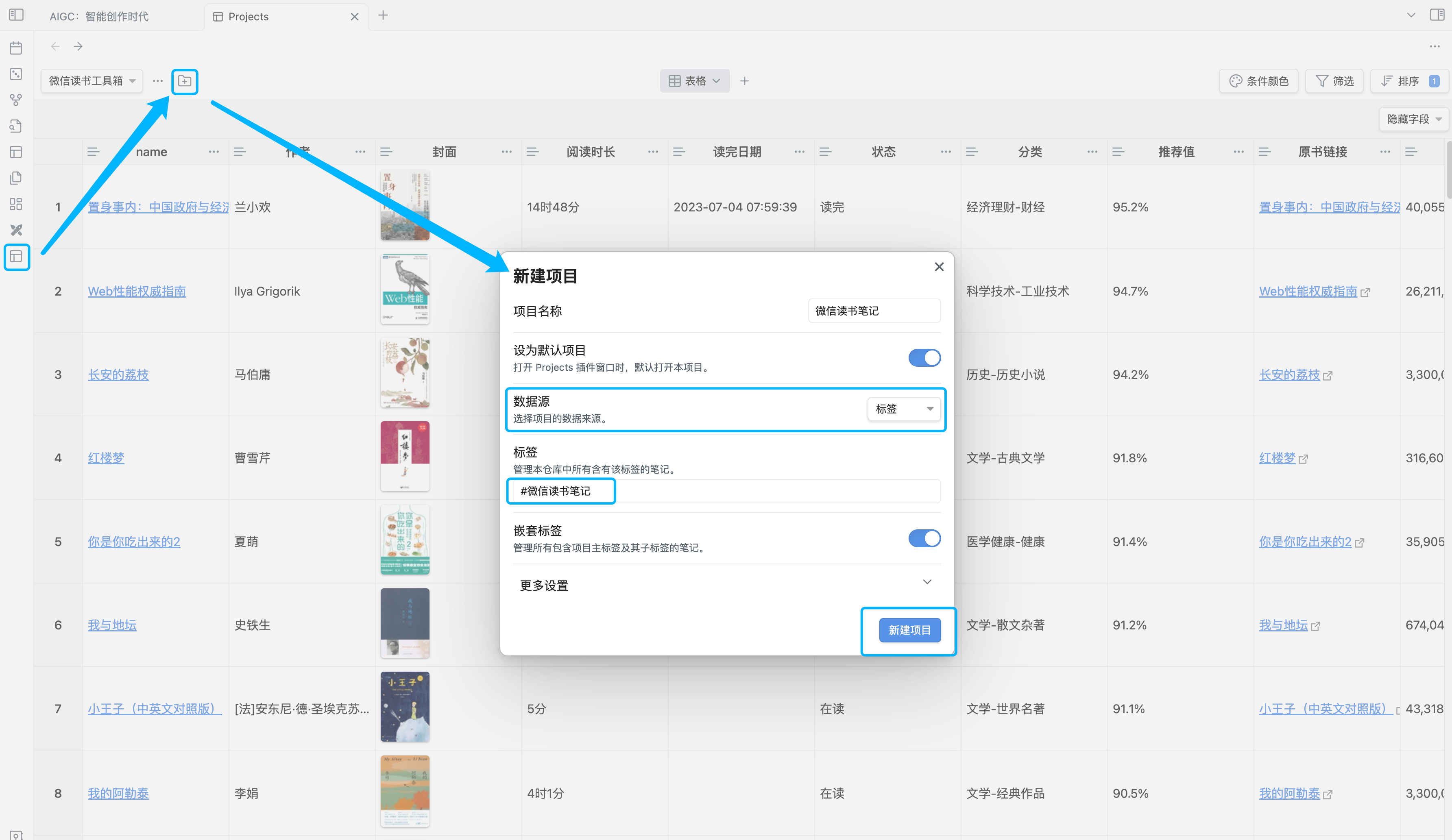Click the blue 新建项目 button
This screenshot has height=840, width=1452.
coord(909,630)
